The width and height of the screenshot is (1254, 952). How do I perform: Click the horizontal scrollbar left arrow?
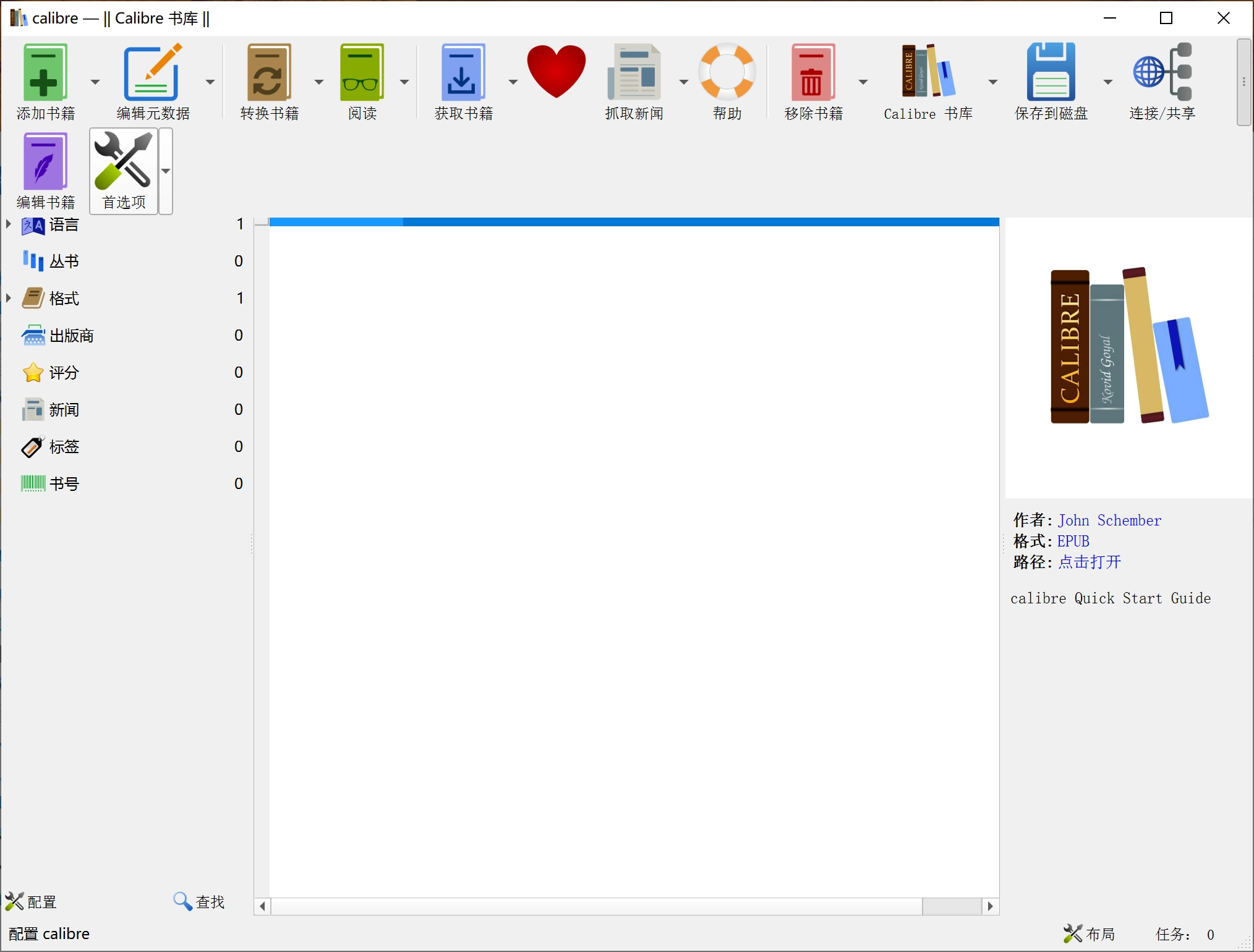coord(263,906)
